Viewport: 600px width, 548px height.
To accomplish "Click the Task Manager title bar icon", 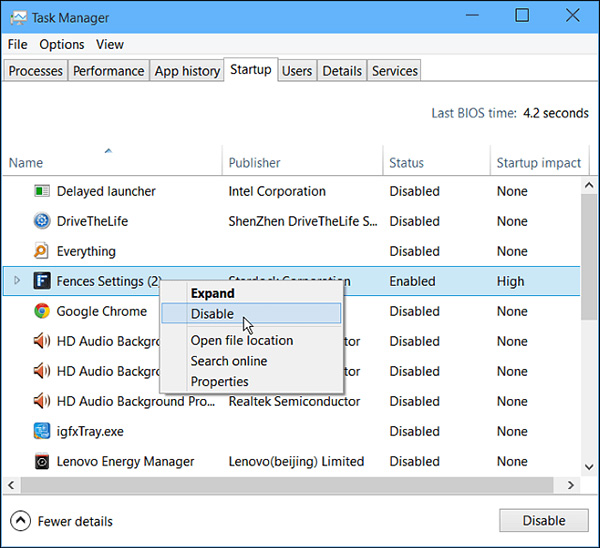I will [x=19, y=18].
